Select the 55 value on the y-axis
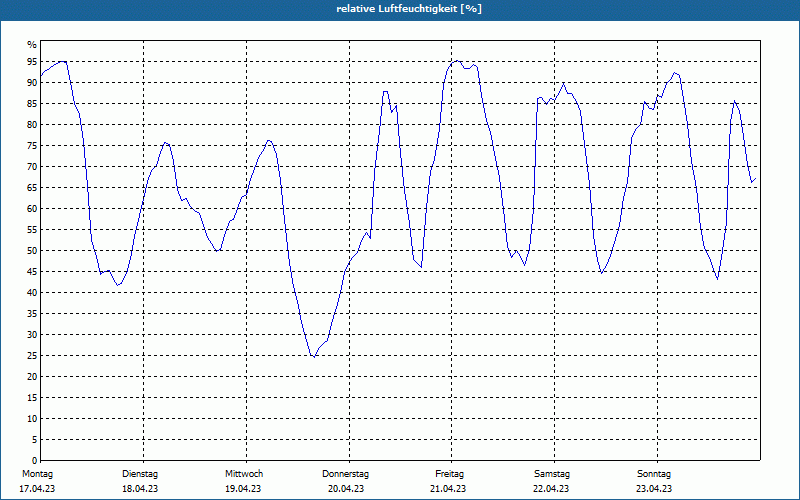The width and height of the screenshot is (800, 500). point(32,230)
